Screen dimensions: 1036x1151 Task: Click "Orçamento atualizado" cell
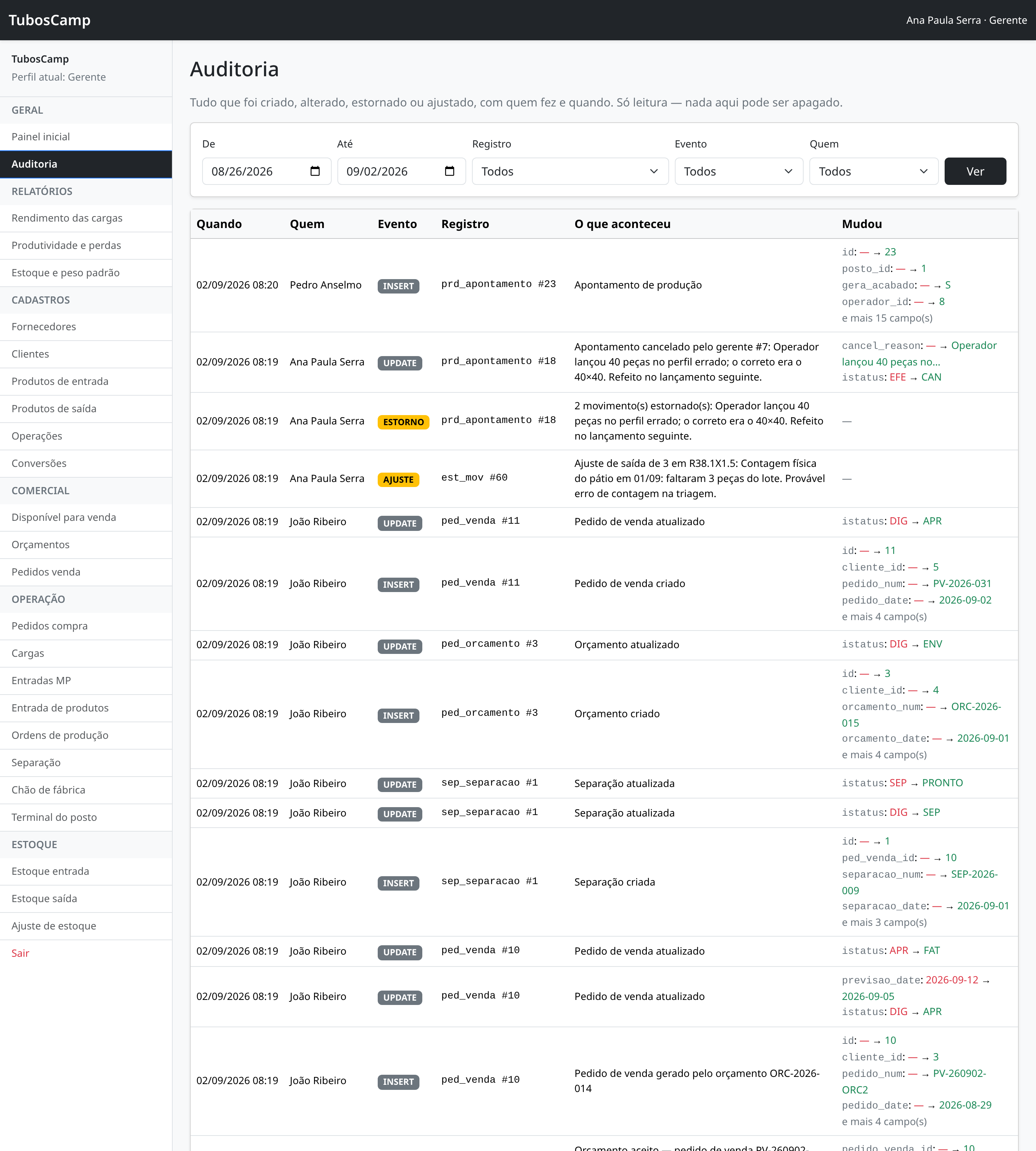pos(627,645)
